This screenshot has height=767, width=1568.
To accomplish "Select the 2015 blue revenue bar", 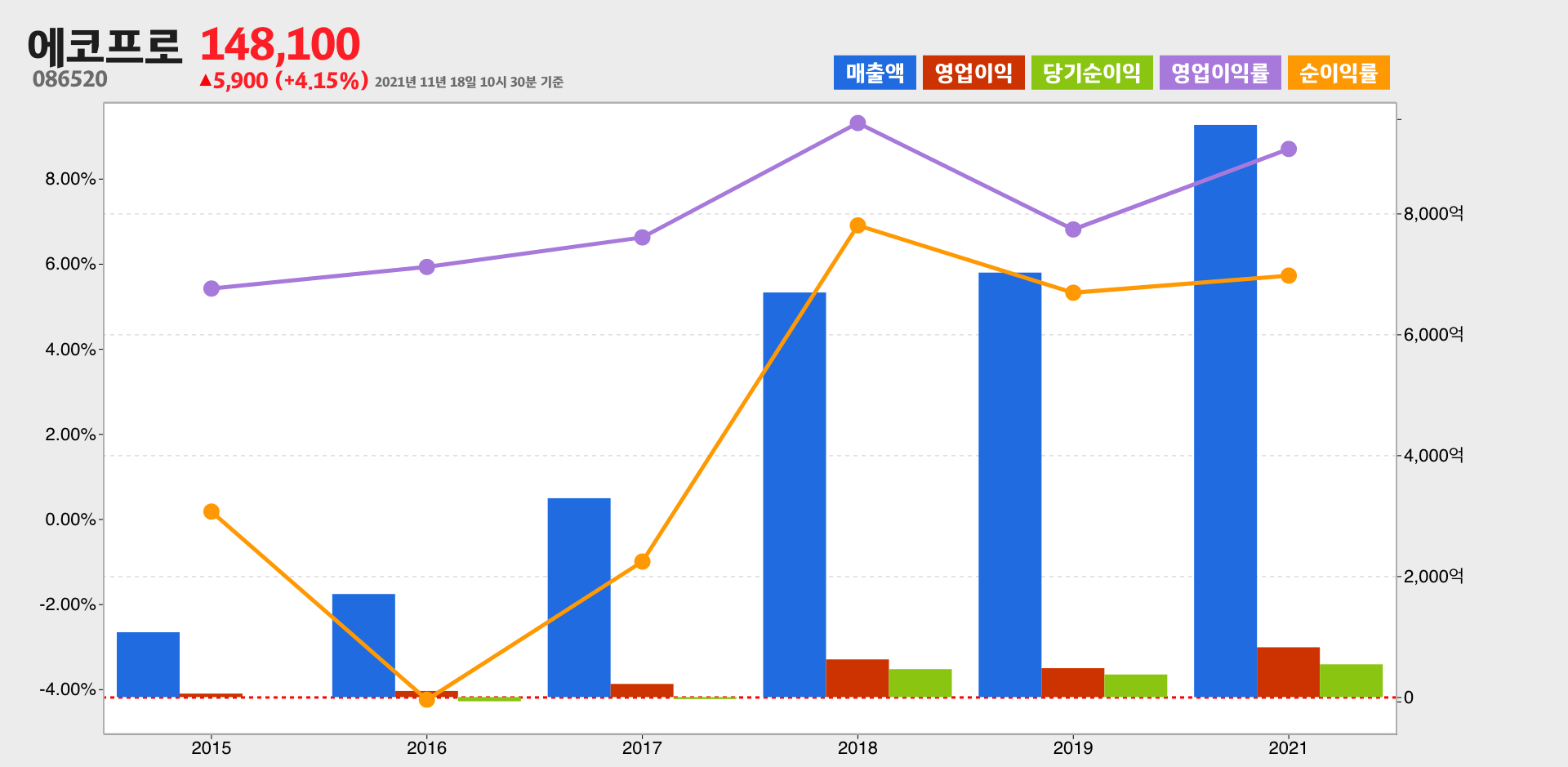I will [x=148, y=665].
